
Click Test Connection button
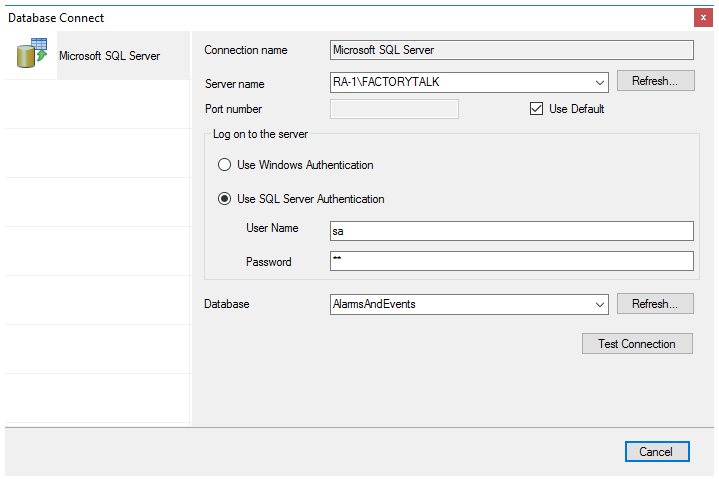637,344
